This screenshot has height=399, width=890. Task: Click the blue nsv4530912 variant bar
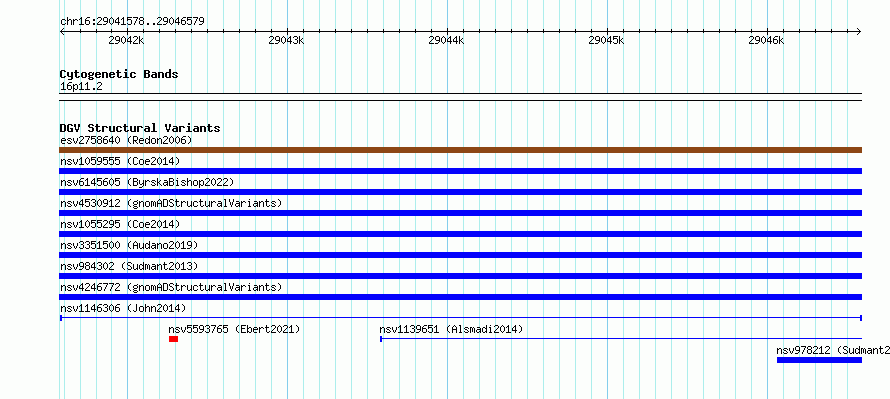460,213
